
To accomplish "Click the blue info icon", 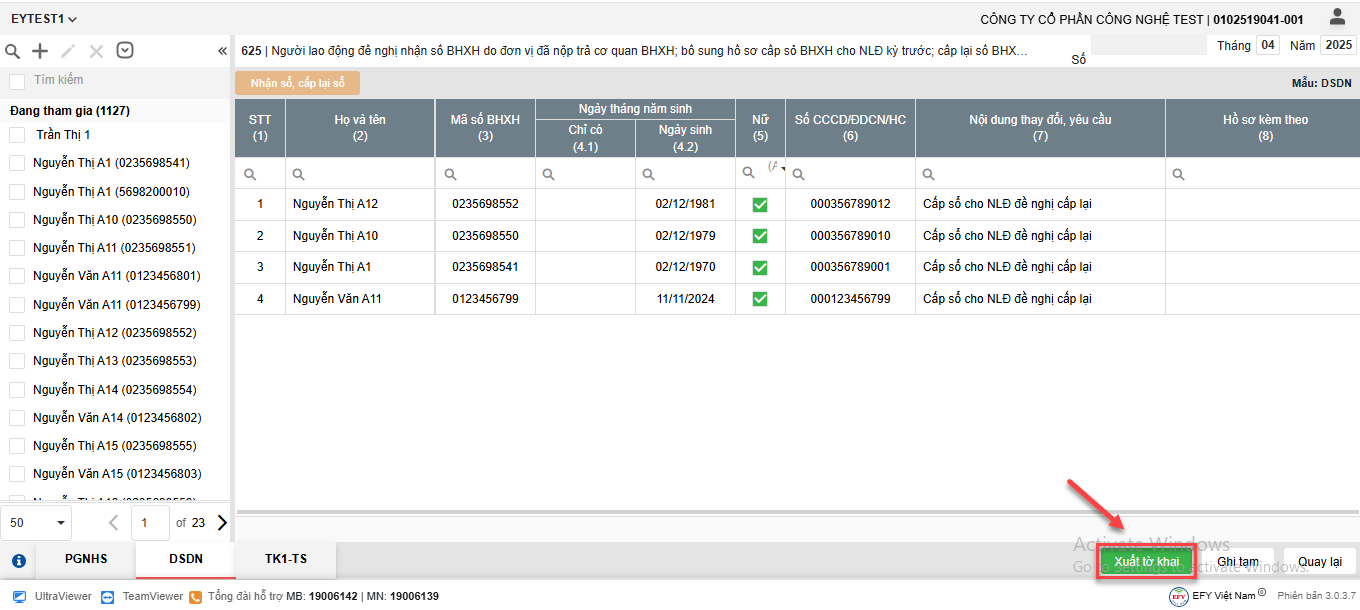I will coord(18,561).
